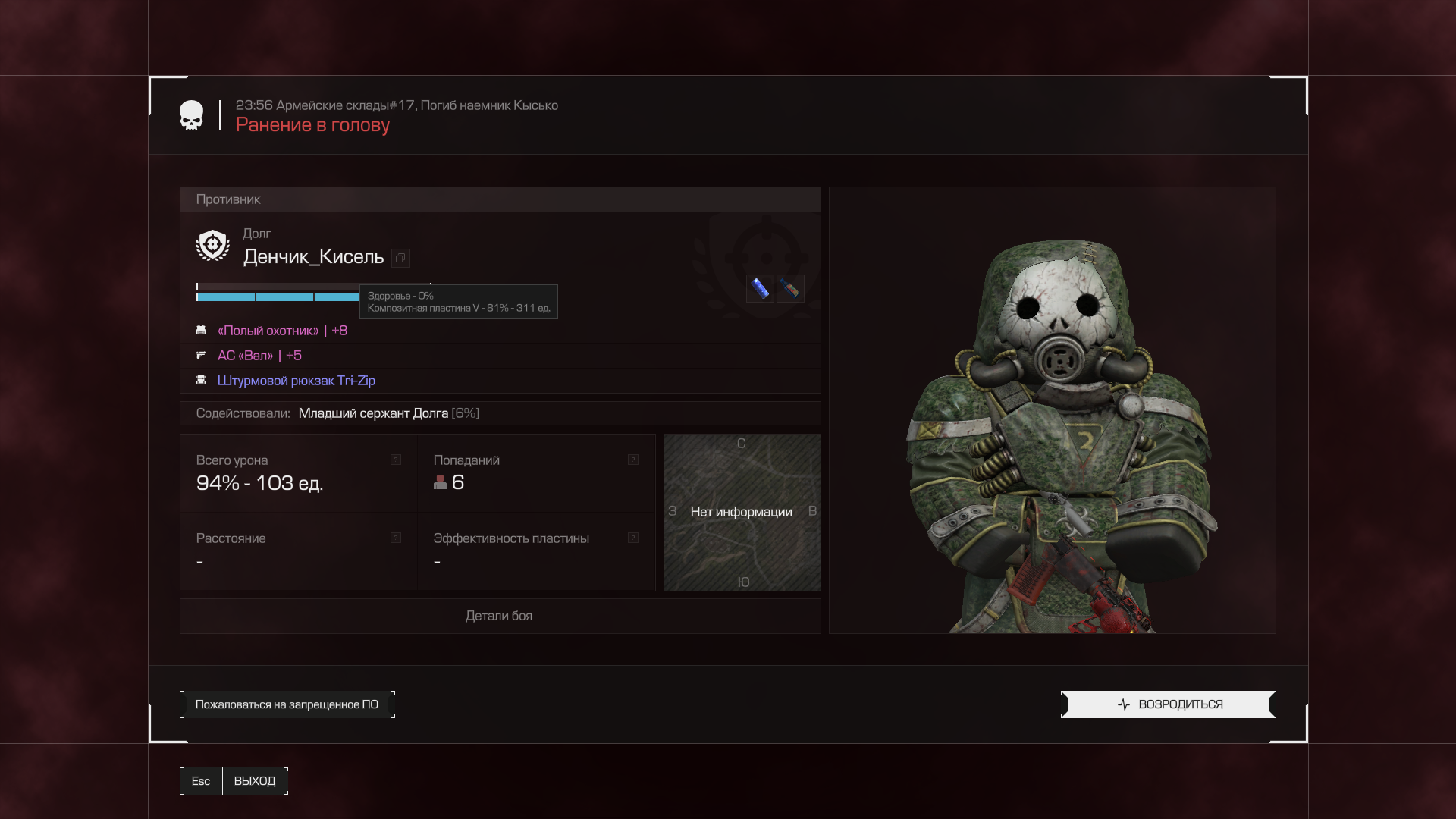The height and width of the screenshot is (819, 1456).
Task: Click the hits count value 6
Action: 458,482
